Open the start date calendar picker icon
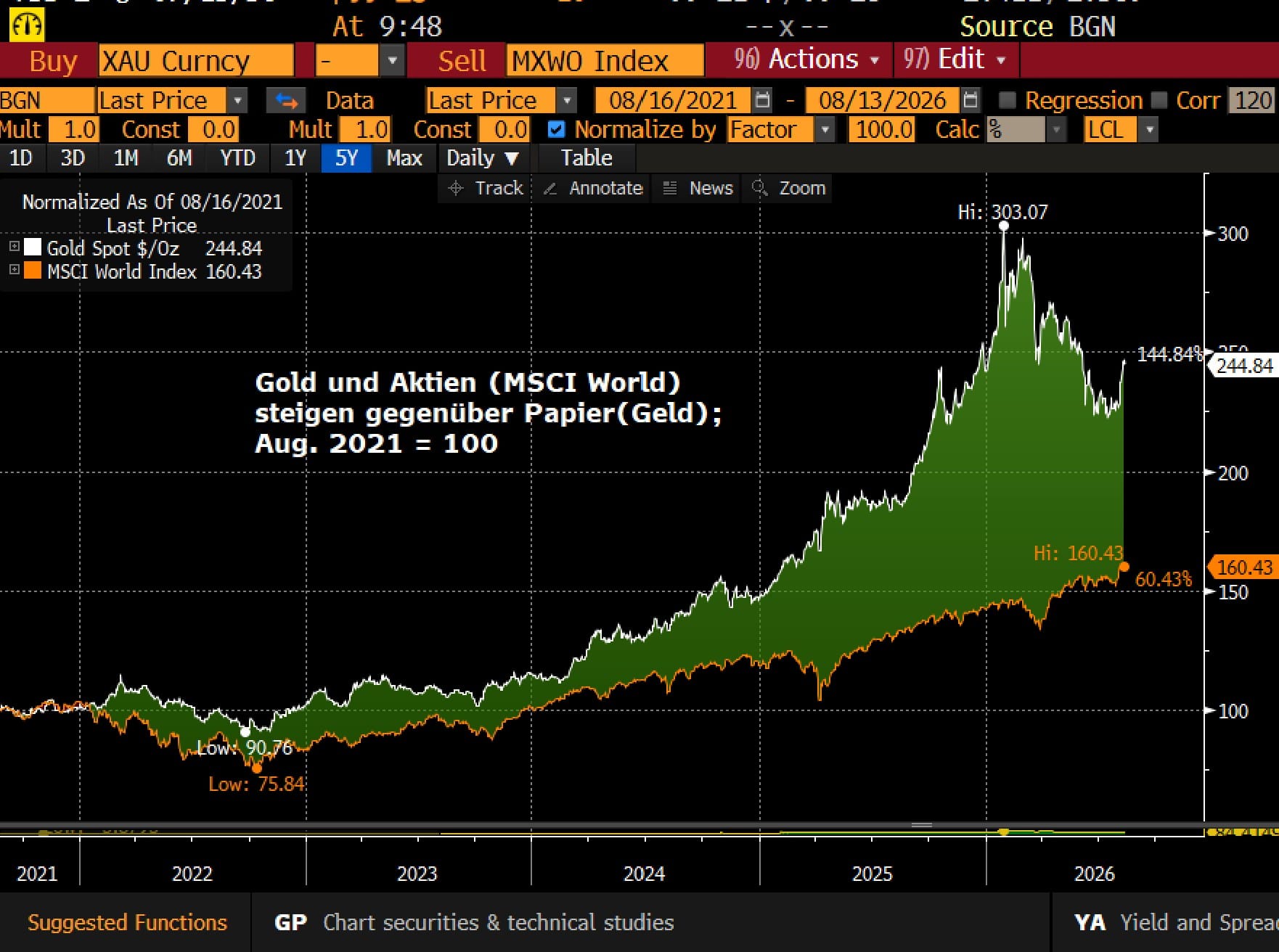This screenshot has width=1279, height=952. [x=762, y=100]
